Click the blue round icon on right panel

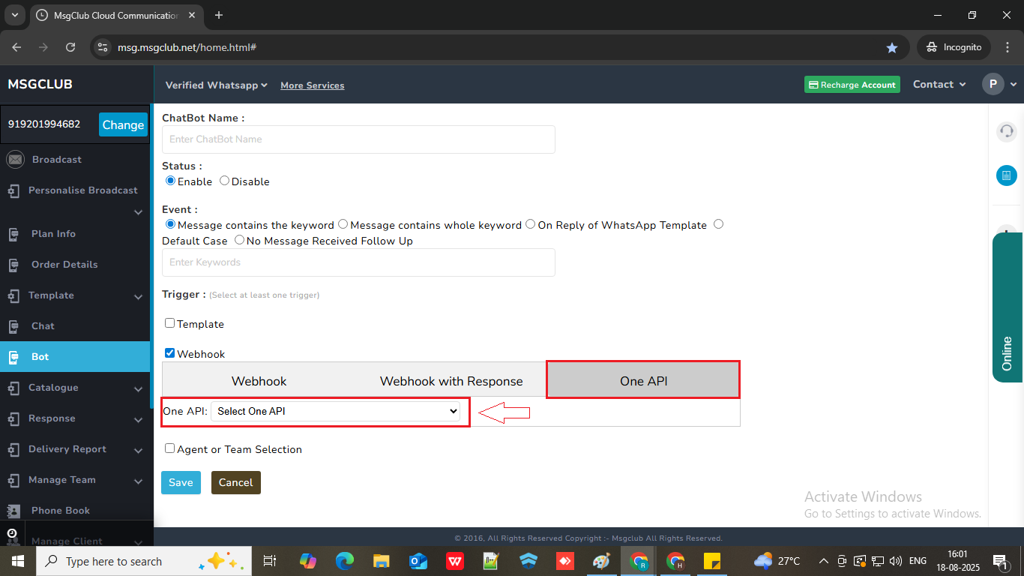1006,175
